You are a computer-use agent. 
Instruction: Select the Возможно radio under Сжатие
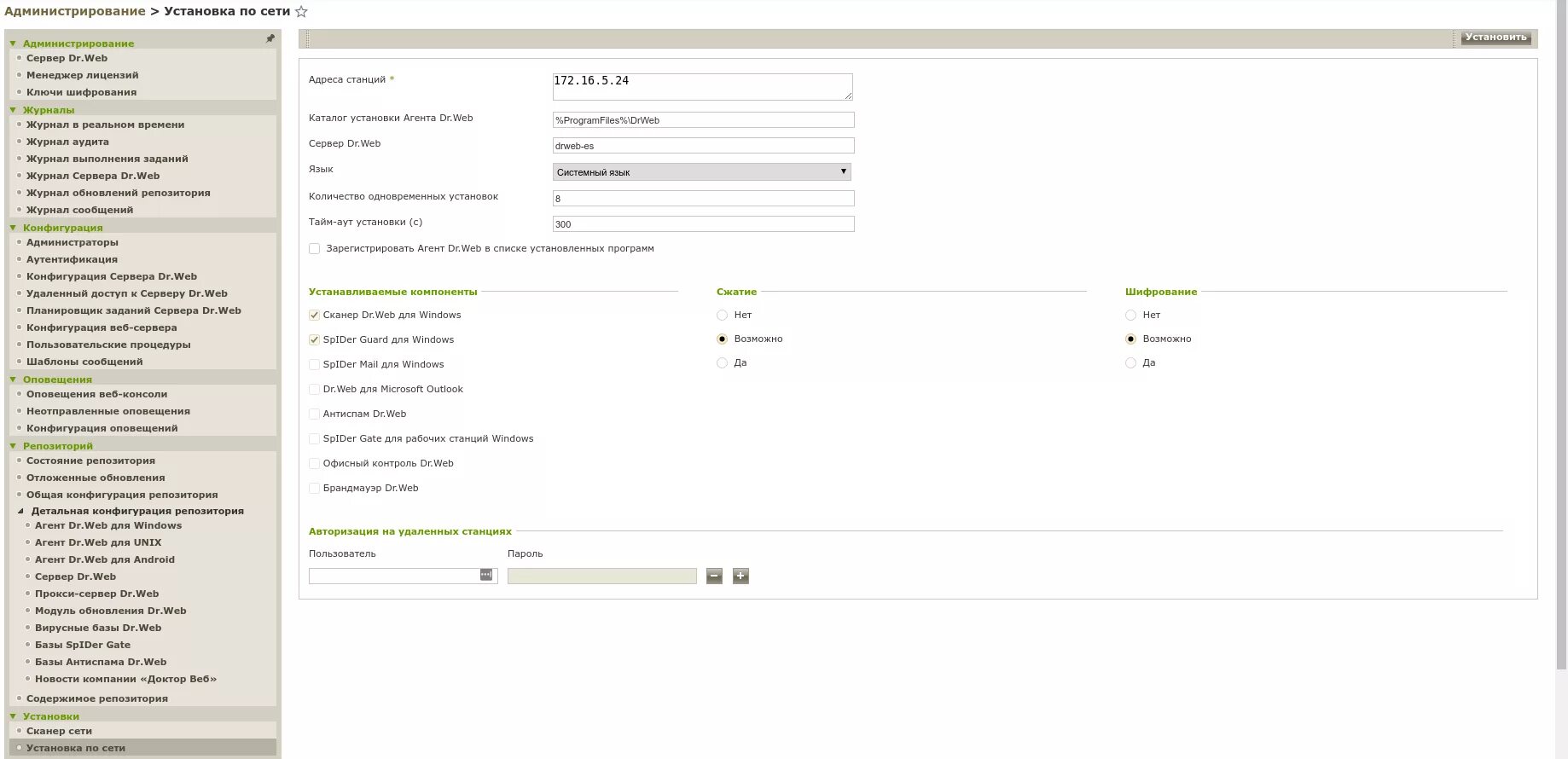pos(723,339)
